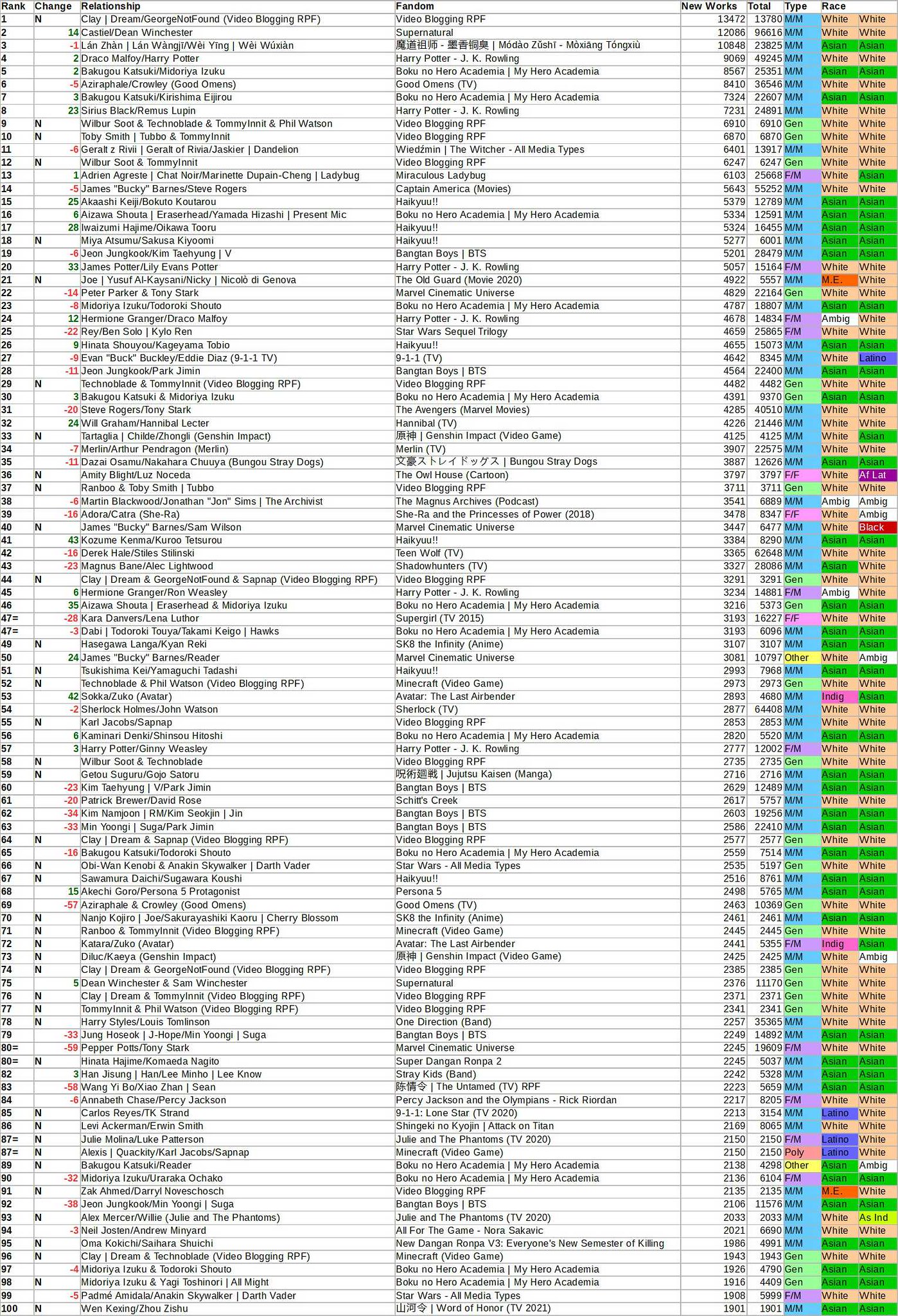
Task: Click the change value -59 for Pepper Potts
Action: click(57, 1048)
